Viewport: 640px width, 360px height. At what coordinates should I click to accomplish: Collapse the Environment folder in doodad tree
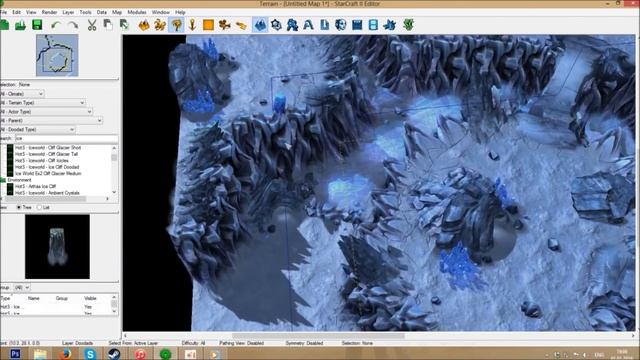pos(3,180)
